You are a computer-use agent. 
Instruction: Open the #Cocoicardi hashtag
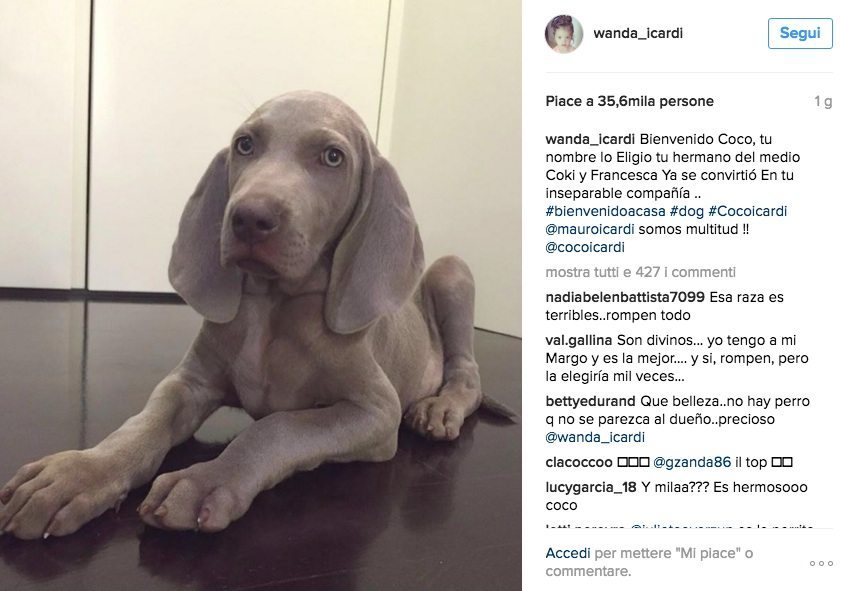[x=748, y=211]
